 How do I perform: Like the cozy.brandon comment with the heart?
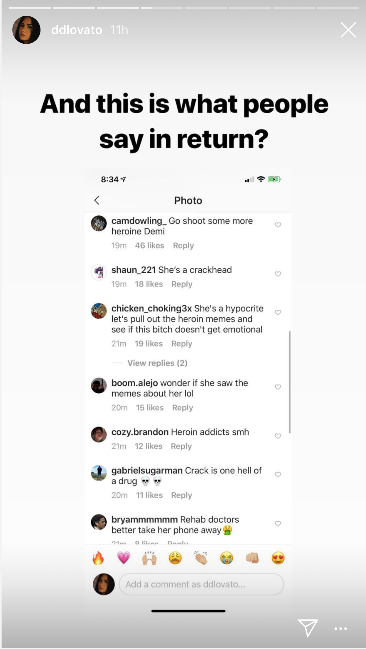pyautogui.click(x=278, y=436)
